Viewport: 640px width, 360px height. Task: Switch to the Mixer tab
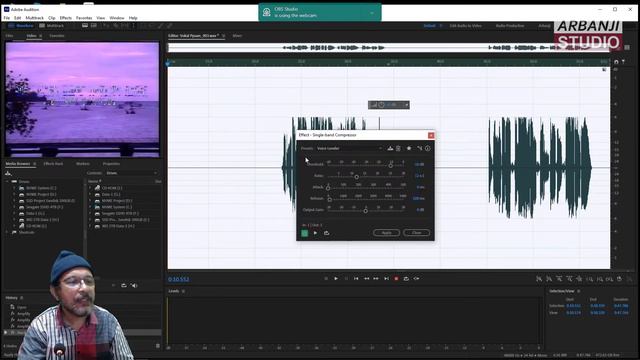237,36
